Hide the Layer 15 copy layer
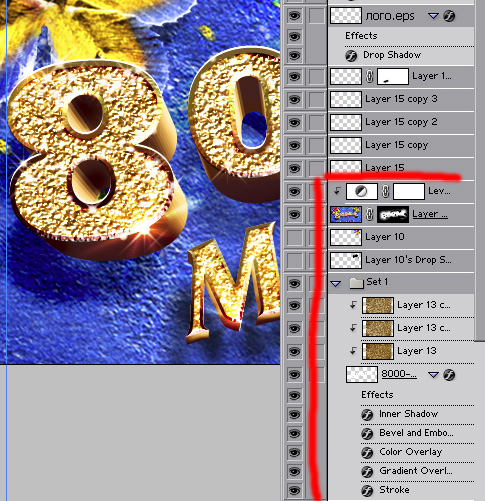 click(294, 145)
